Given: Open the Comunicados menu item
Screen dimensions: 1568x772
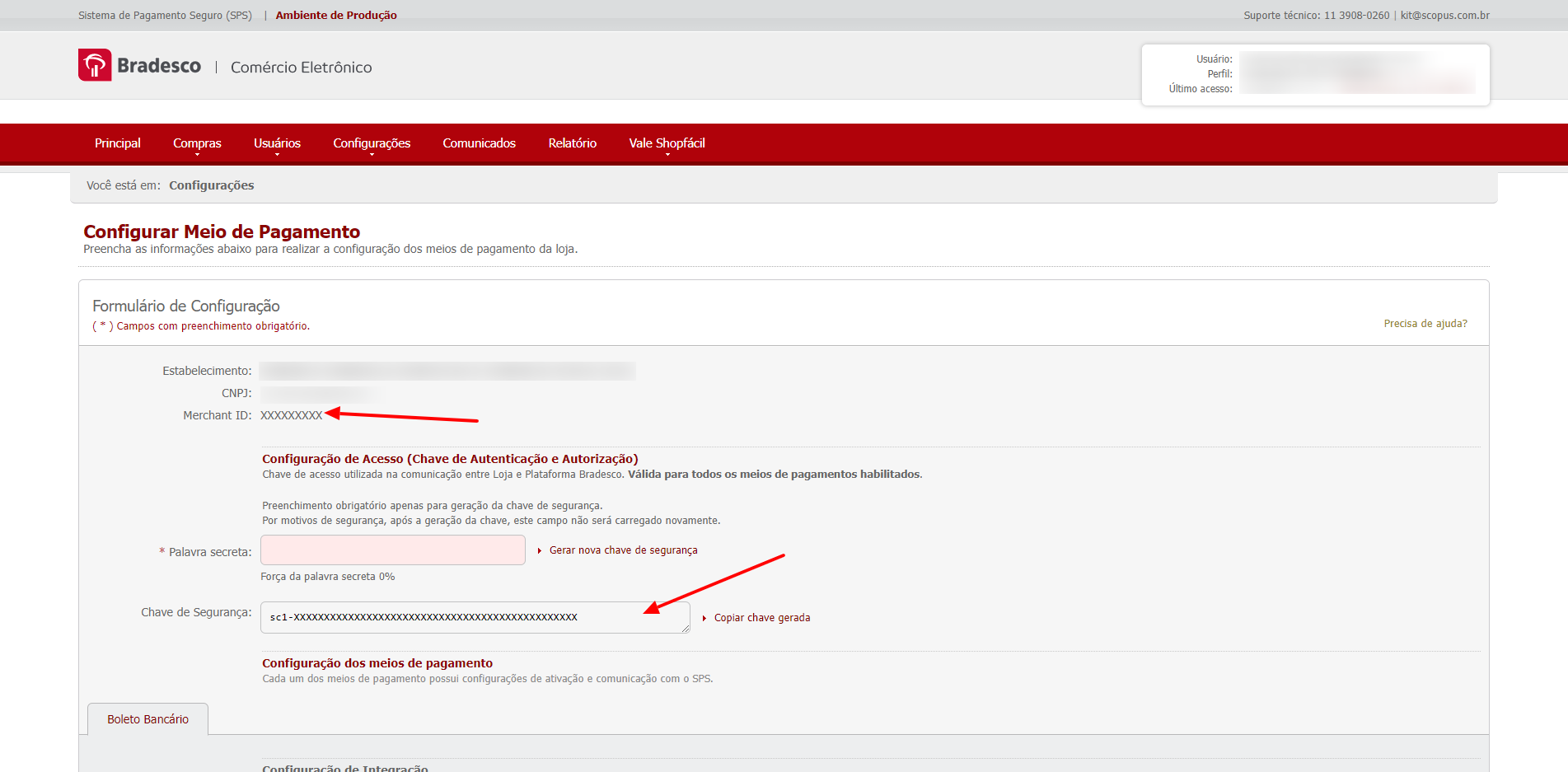Looking at the screenshot, I should (x=479, y=143).
